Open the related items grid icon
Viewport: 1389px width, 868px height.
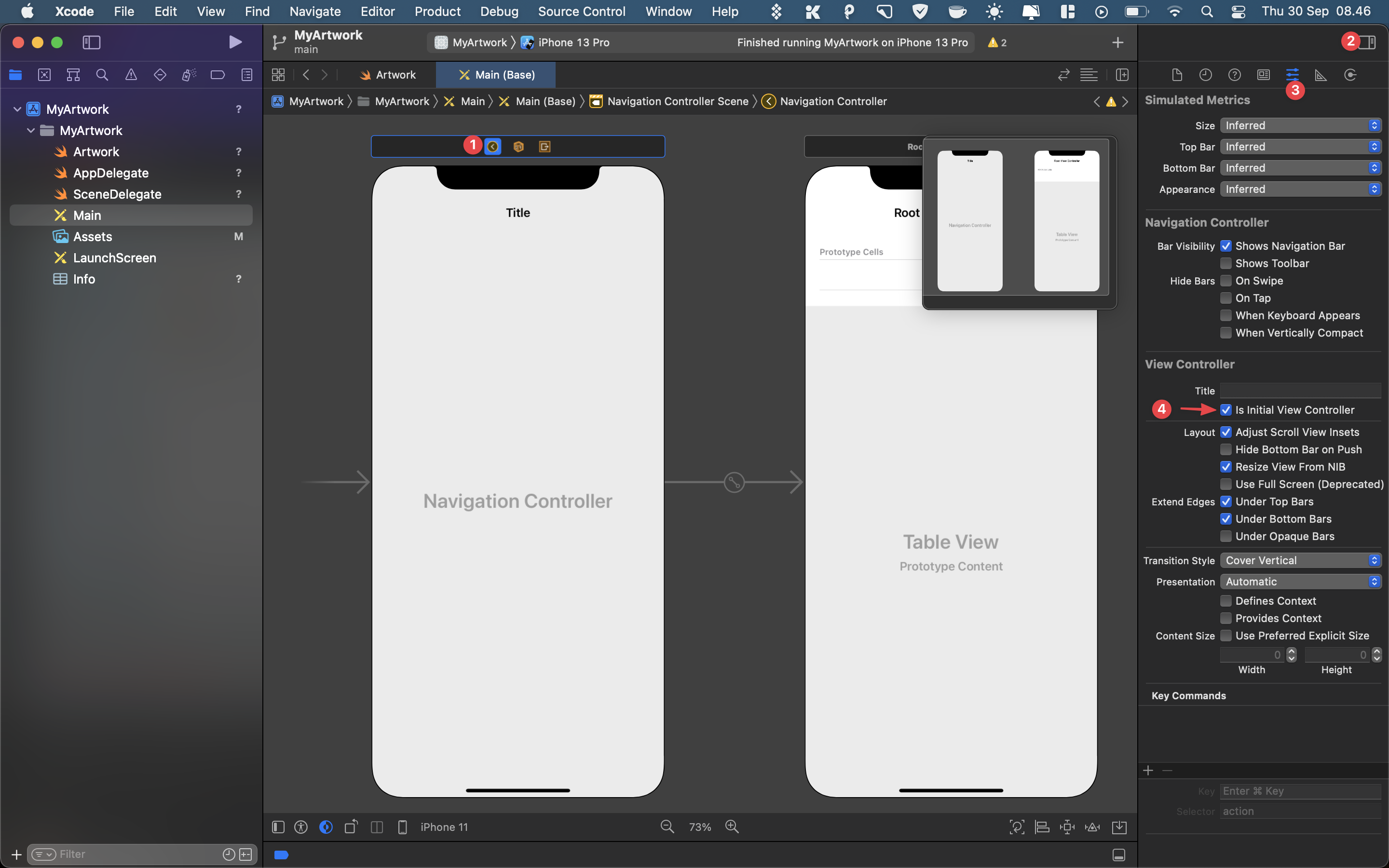pos(278,75)
